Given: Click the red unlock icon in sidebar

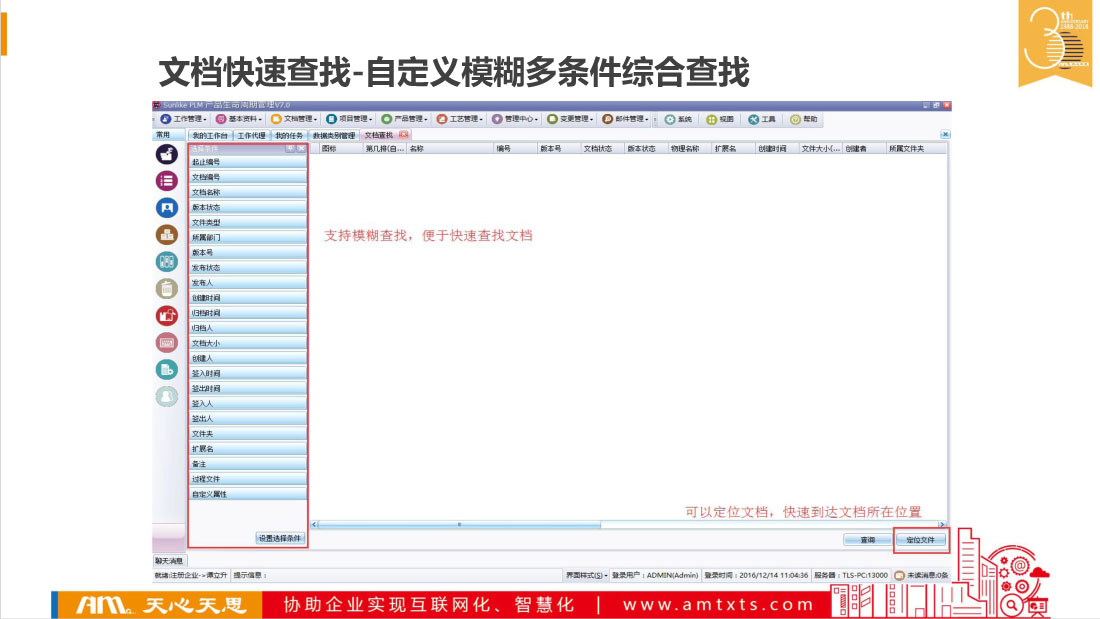Looking at the screenshot, I should pos(166,316).
